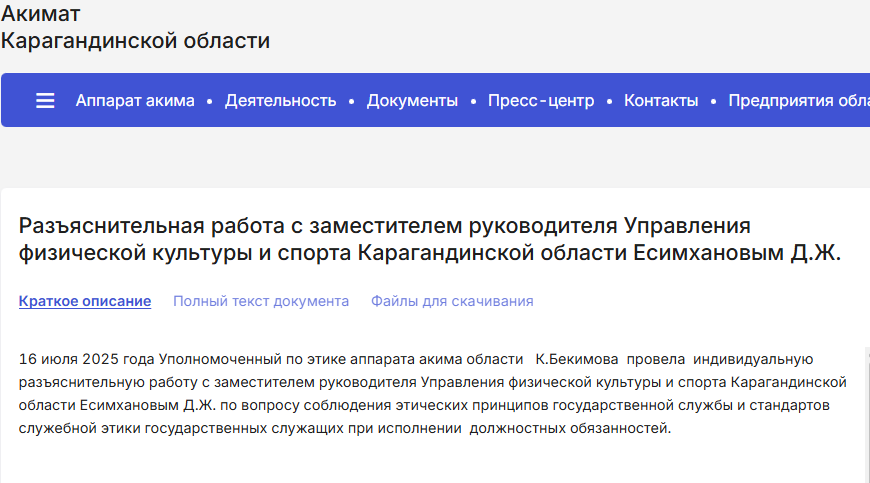
Task: Open the Полный текст документа tab
Action: pos(261,301)
